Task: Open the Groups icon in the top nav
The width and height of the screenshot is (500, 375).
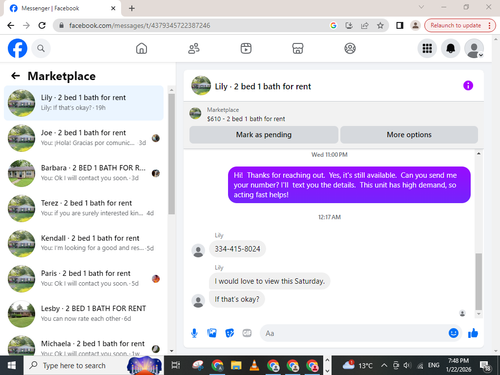Action: pyautogui.click(x=350, y=49)
